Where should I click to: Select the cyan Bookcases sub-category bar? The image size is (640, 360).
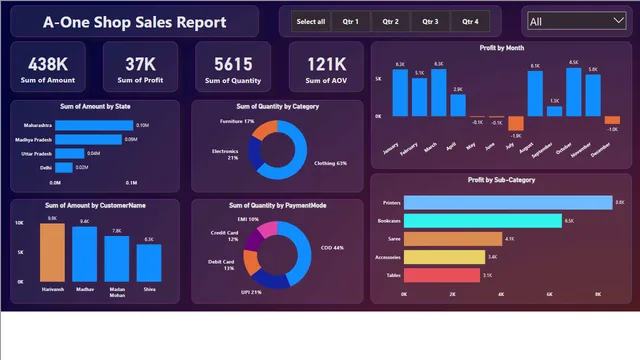pyautogui.click(x=483, y=221)
